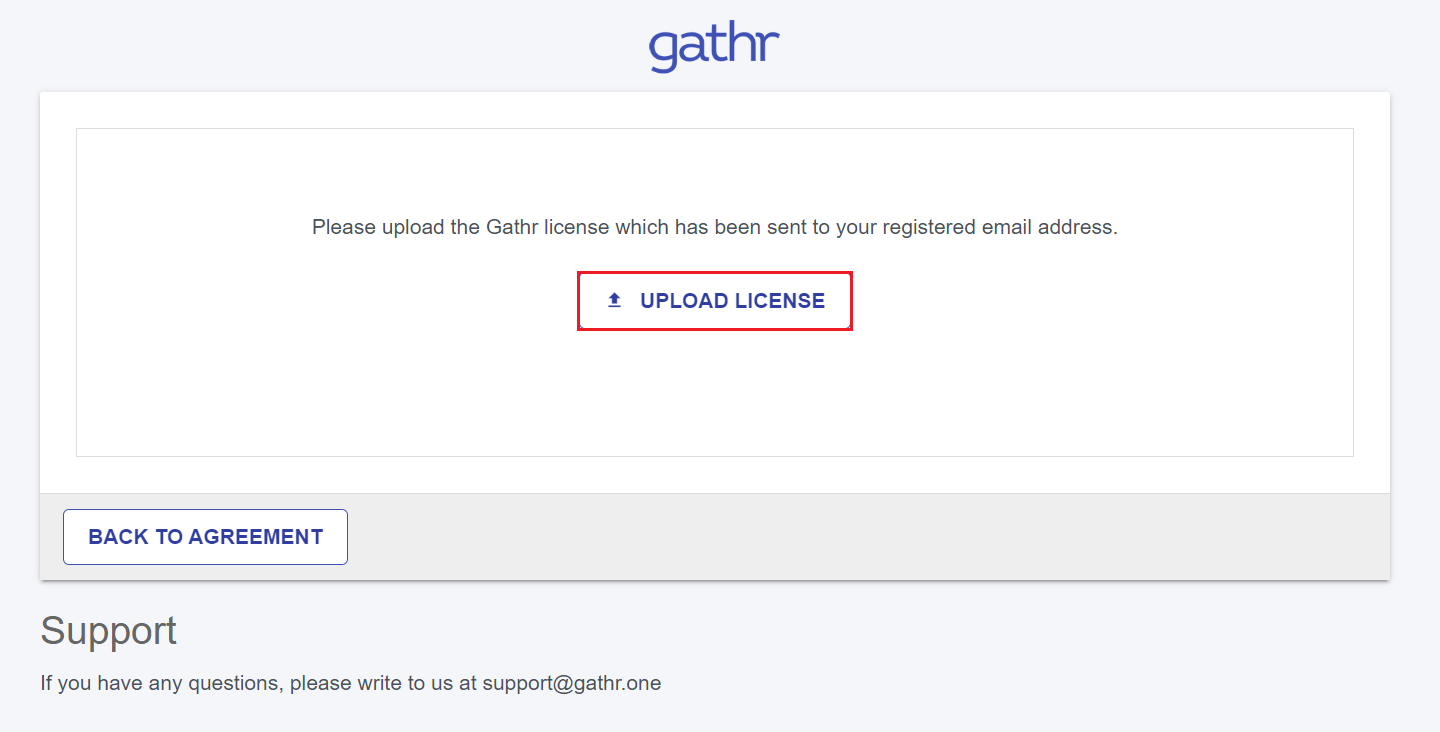
Task: Click the word "Gathr" in the instruction sentence
Action: 513,227
